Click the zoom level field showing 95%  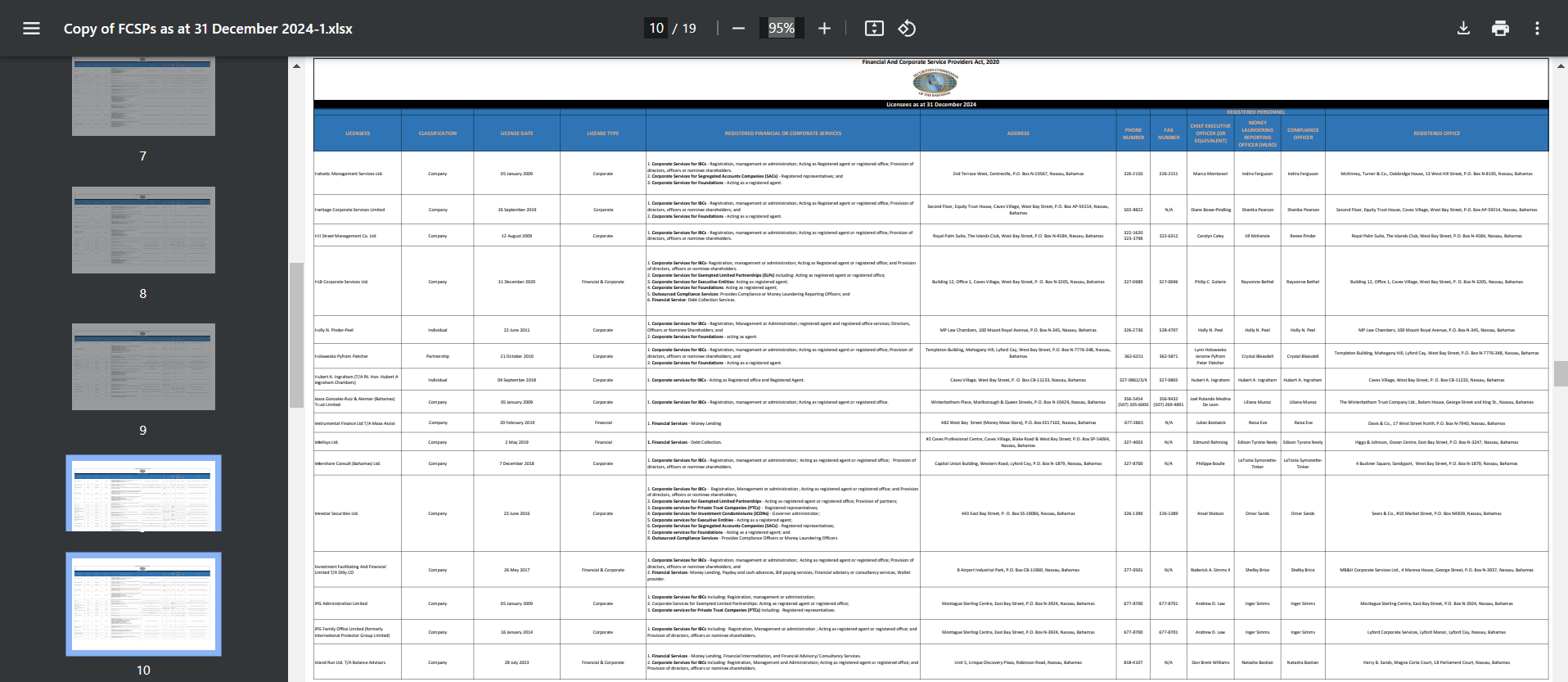point(782,29)
